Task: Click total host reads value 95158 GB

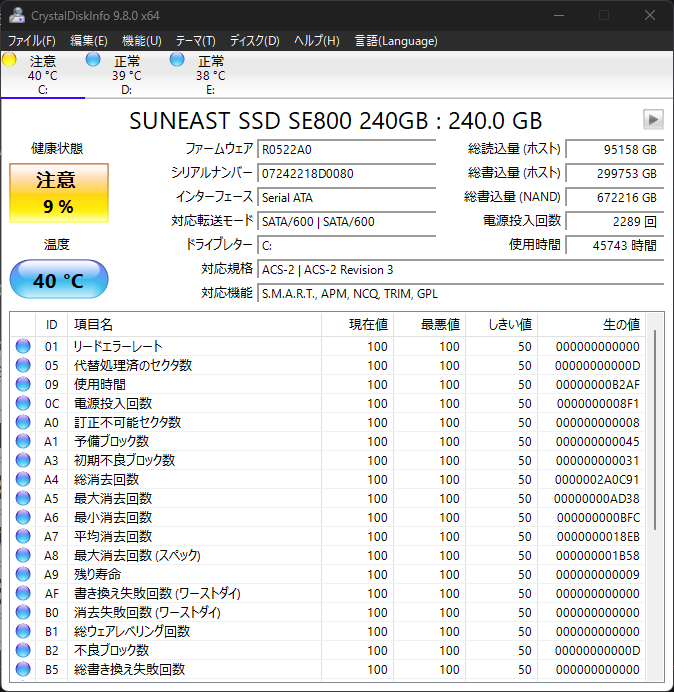Action: [615, 150]
